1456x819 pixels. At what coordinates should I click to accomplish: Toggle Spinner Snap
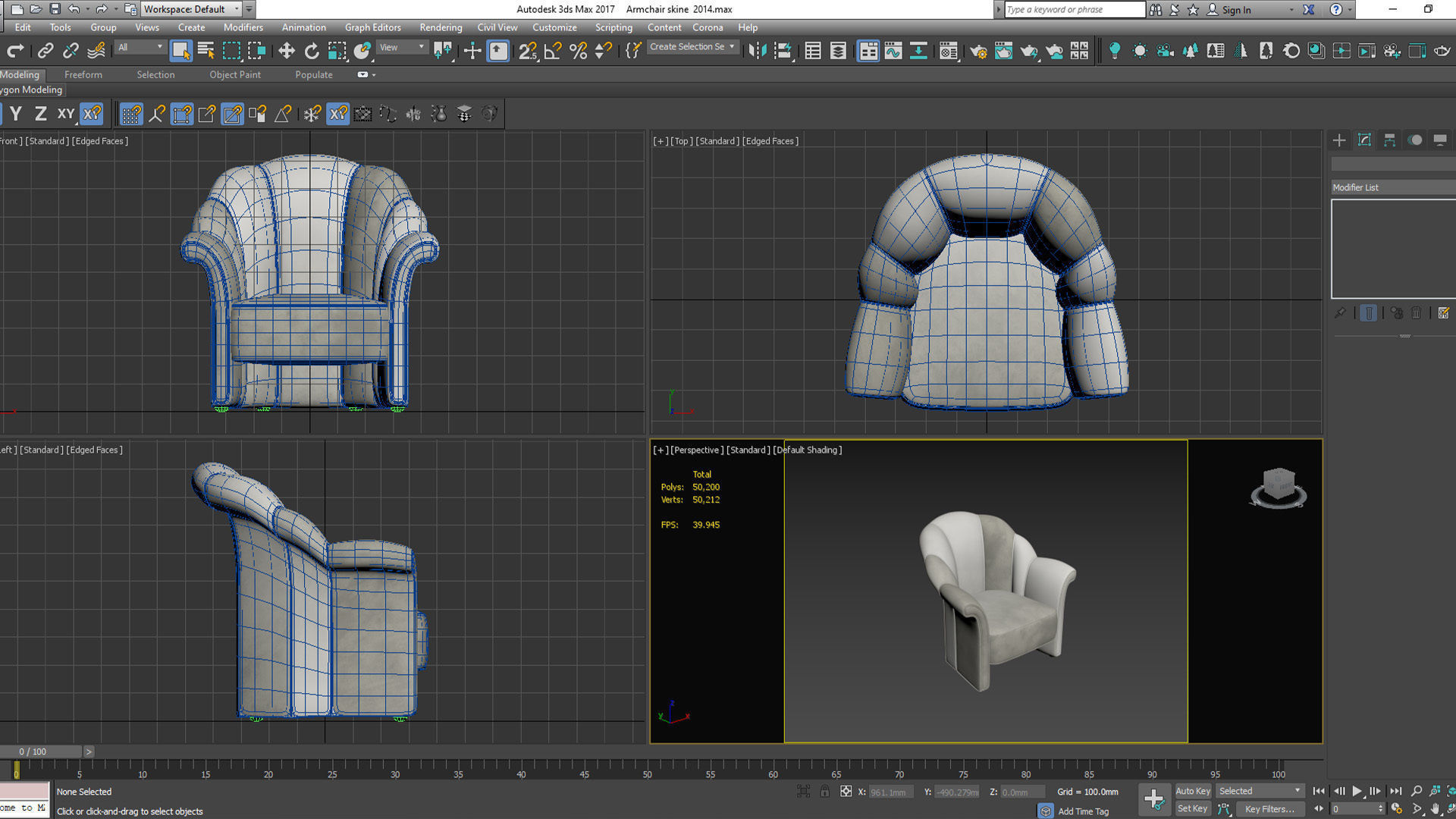[604, 51]
